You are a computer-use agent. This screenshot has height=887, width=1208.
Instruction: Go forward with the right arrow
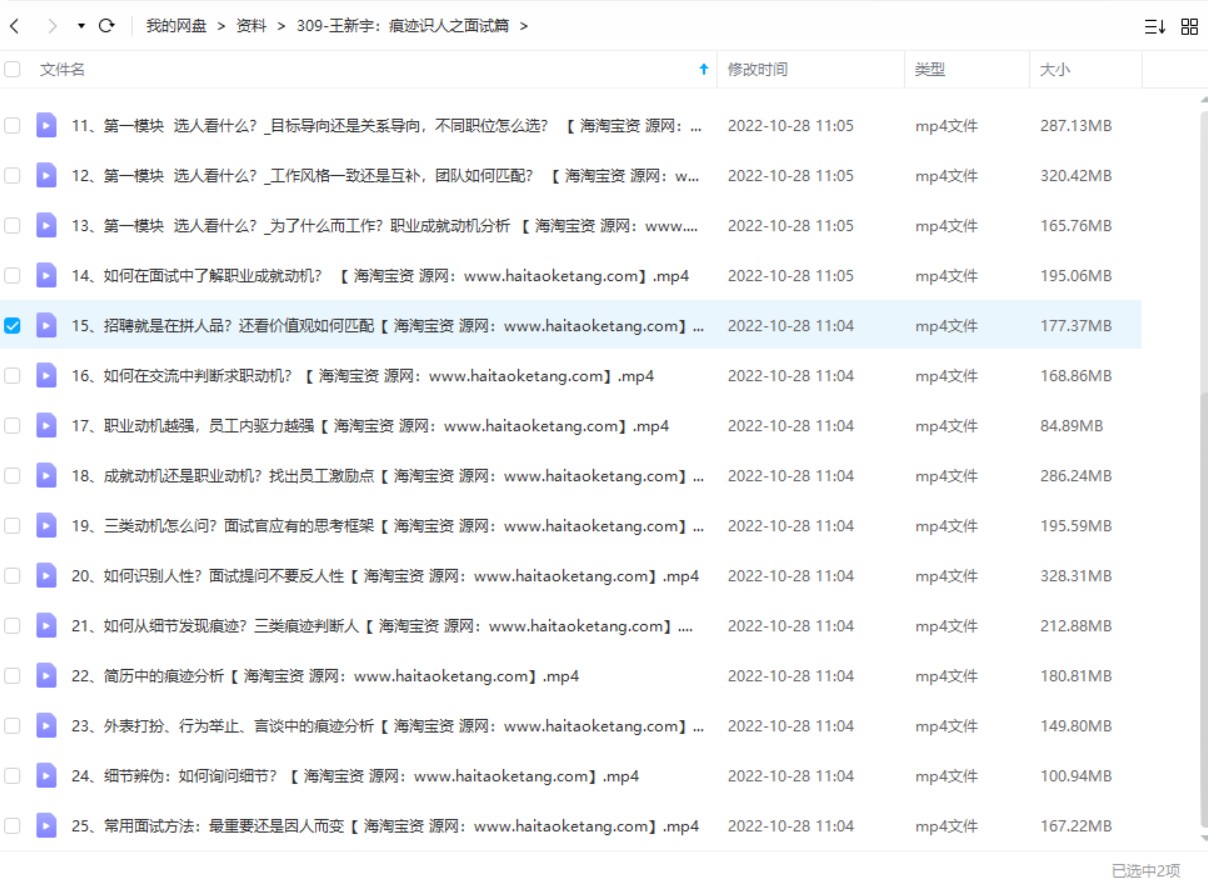click(52, 26)
